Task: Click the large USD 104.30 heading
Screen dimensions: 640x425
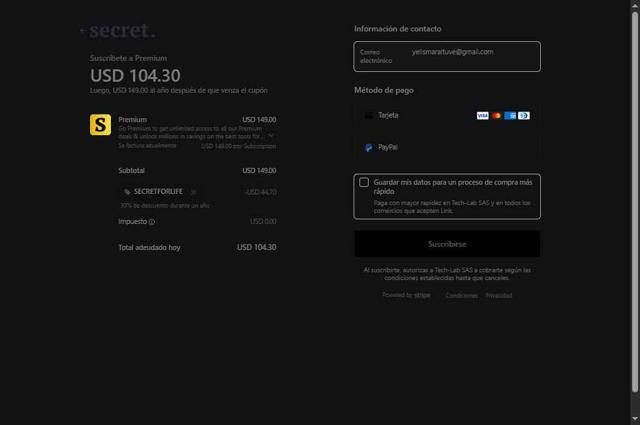Action: pos(135,76)
